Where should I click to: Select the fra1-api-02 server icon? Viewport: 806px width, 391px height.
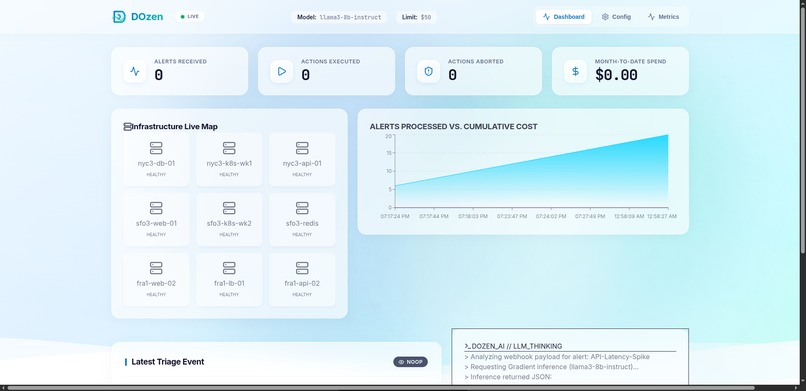tap(302, 268)
